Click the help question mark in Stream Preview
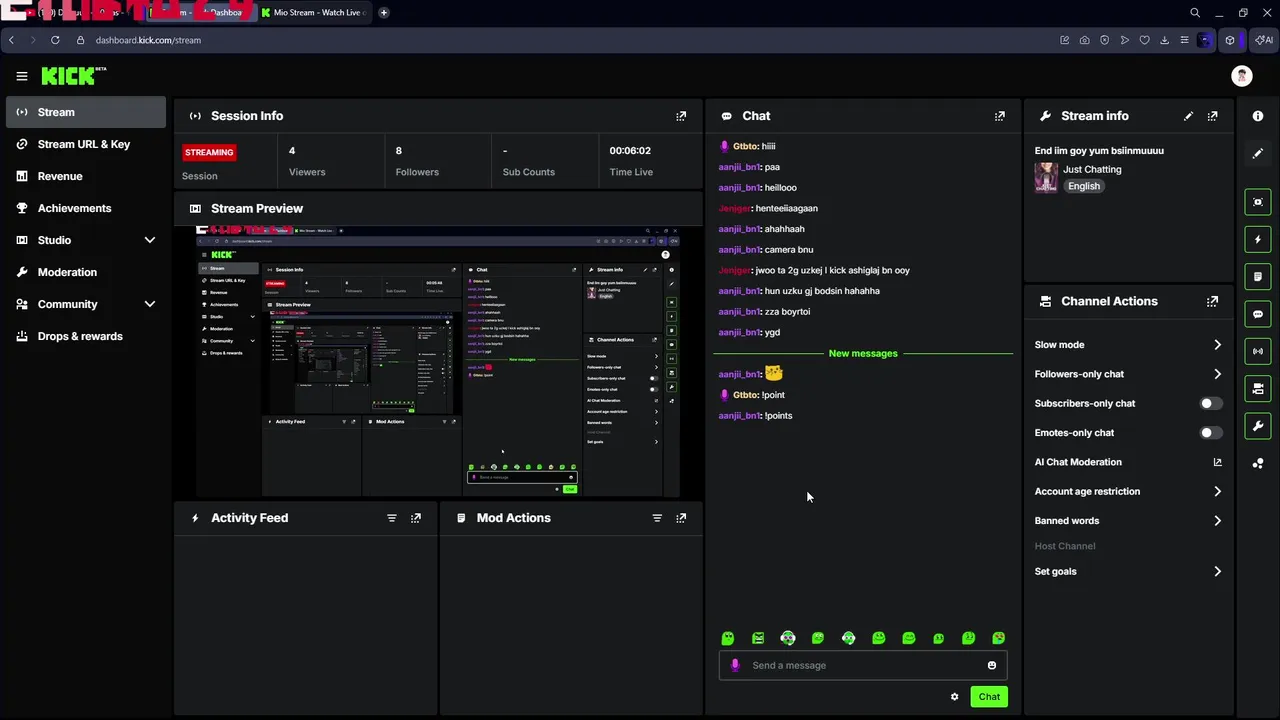Viewport: 1280px width, 720px height. [665, 255]
